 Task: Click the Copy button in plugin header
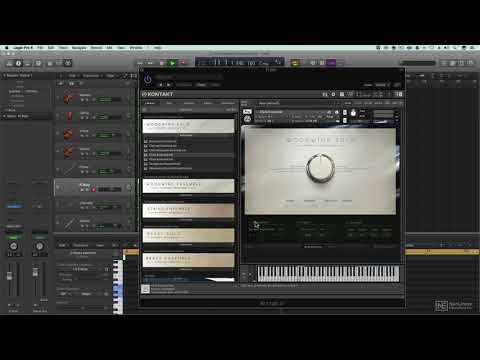pos(201,85)
